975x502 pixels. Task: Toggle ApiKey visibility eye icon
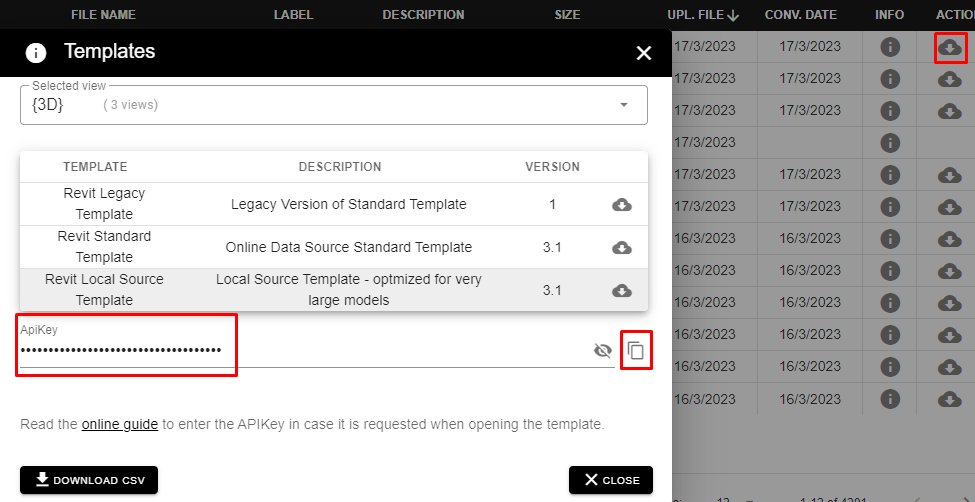602,350
